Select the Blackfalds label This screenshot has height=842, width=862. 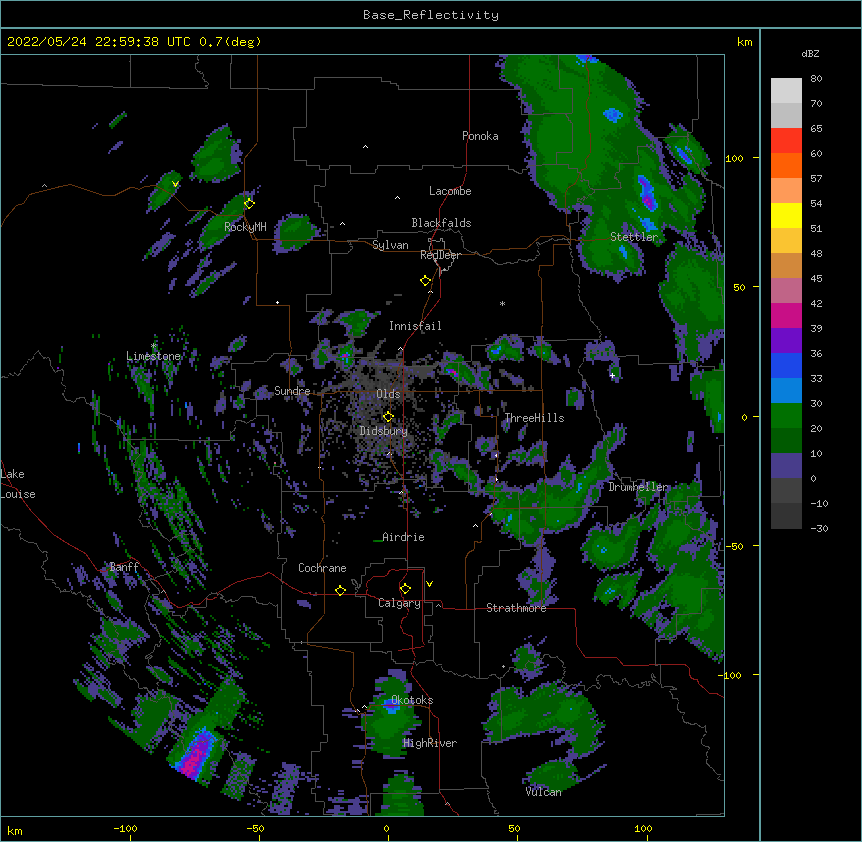(441, 223)
